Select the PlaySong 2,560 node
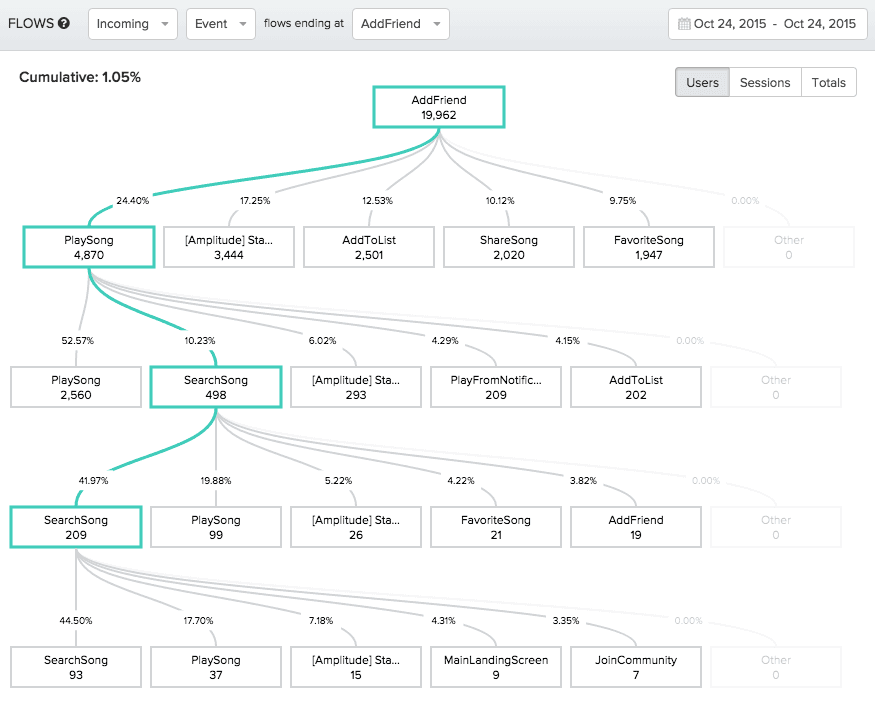The width and height of the screenshot is (875, 703). click(x=76, y=387)
